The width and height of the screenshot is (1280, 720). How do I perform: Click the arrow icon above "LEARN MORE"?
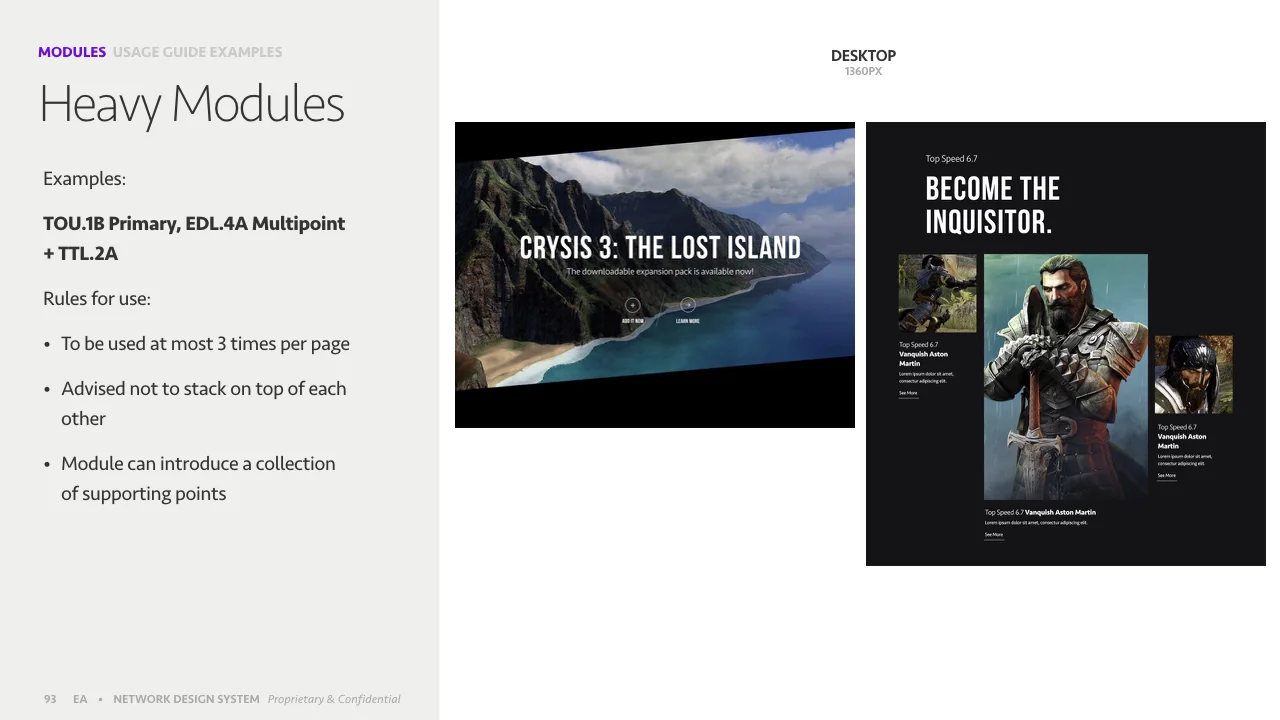click(687, 304)
